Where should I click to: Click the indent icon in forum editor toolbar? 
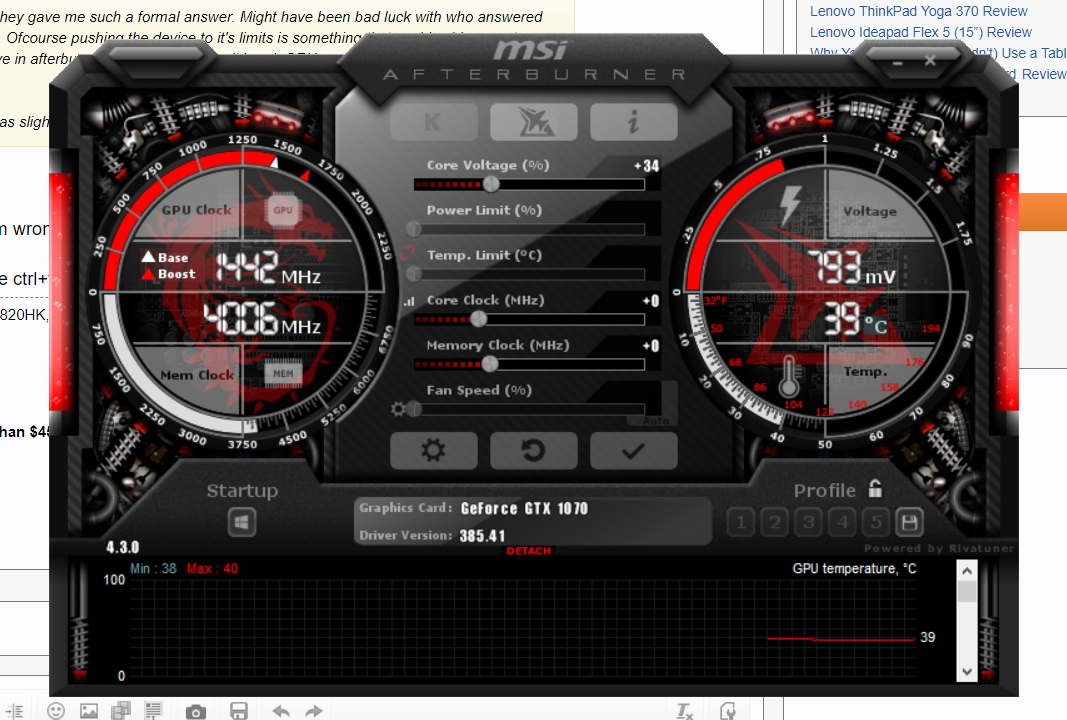(14, 711)
